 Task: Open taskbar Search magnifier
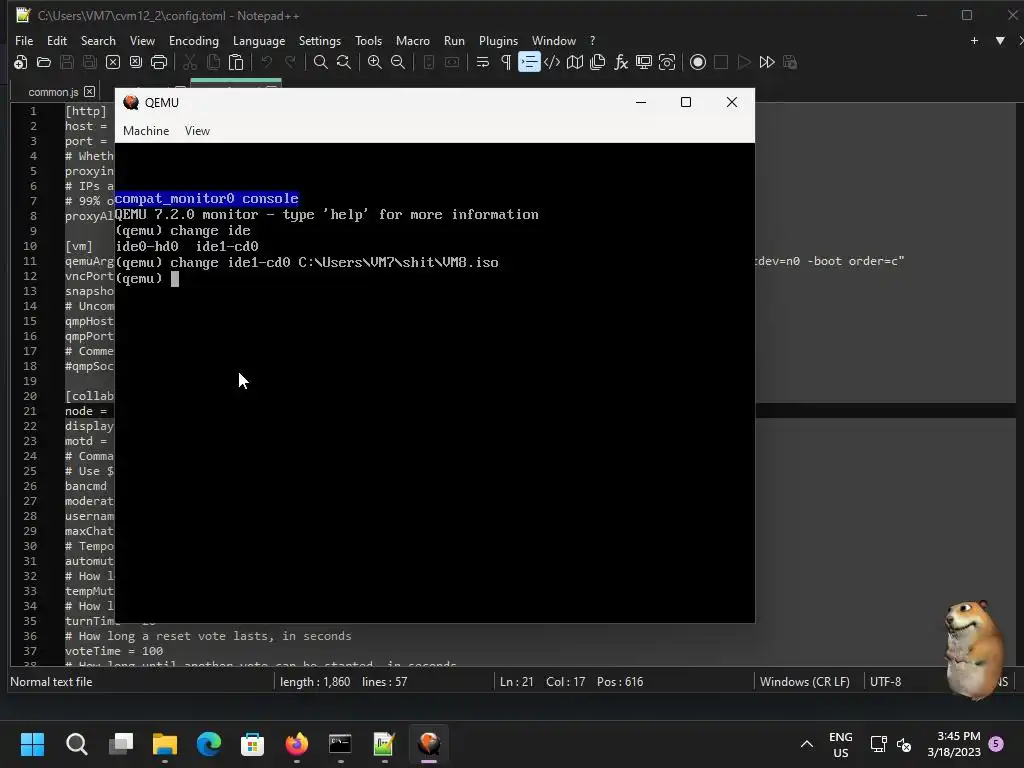pos(76,744)
